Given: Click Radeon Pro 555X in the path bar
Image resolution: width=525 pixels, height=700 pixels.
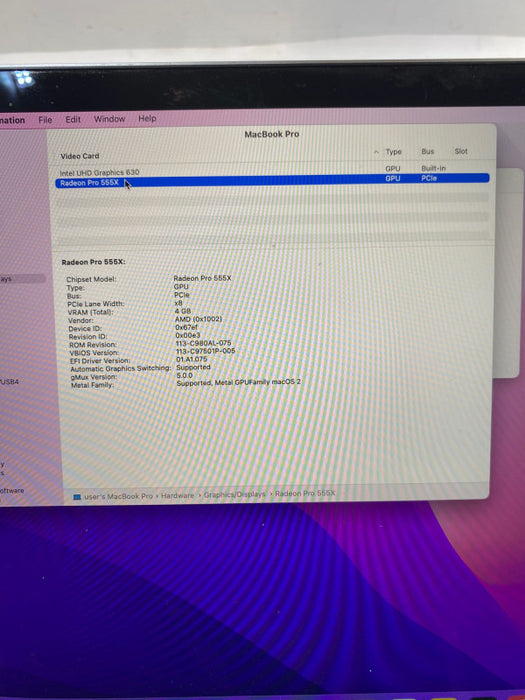Looking at the screenshot, I should [305, 493].
